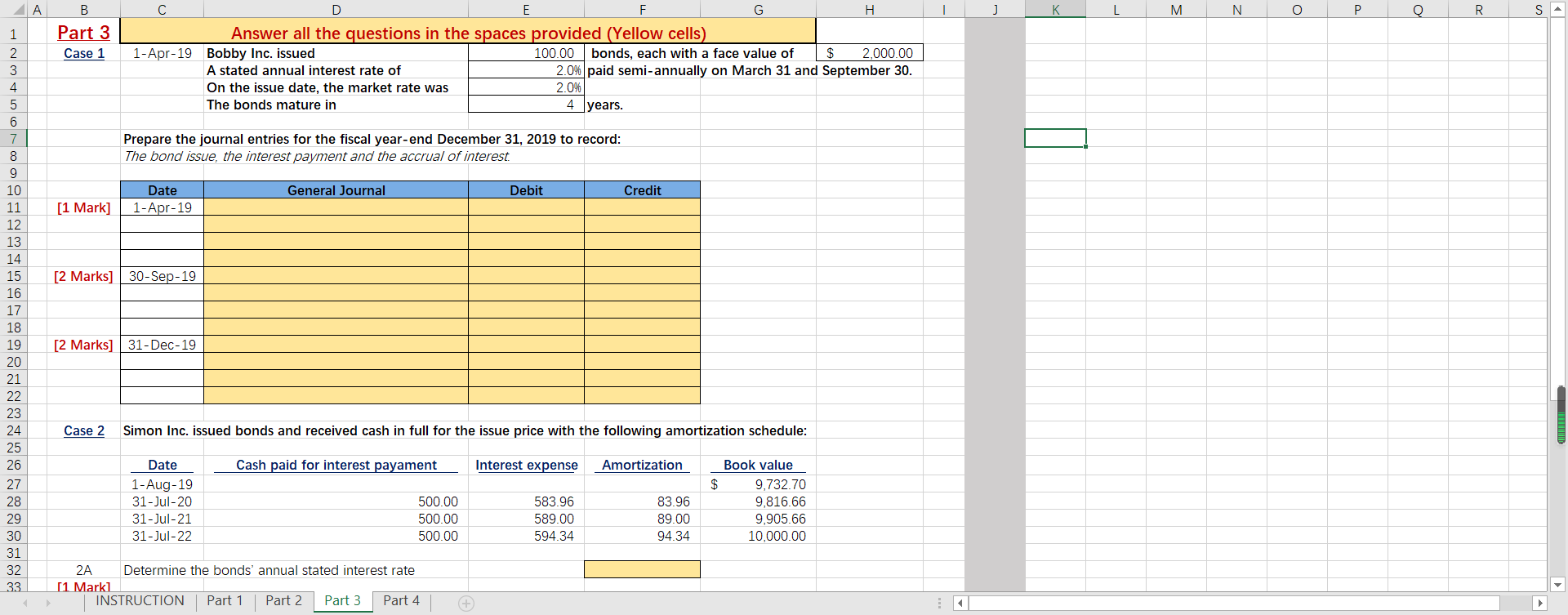This screenshot has height=615, width=1568.
Task: Click horizontal scrollbar left arrow
Action: click(x=960, y=604)
